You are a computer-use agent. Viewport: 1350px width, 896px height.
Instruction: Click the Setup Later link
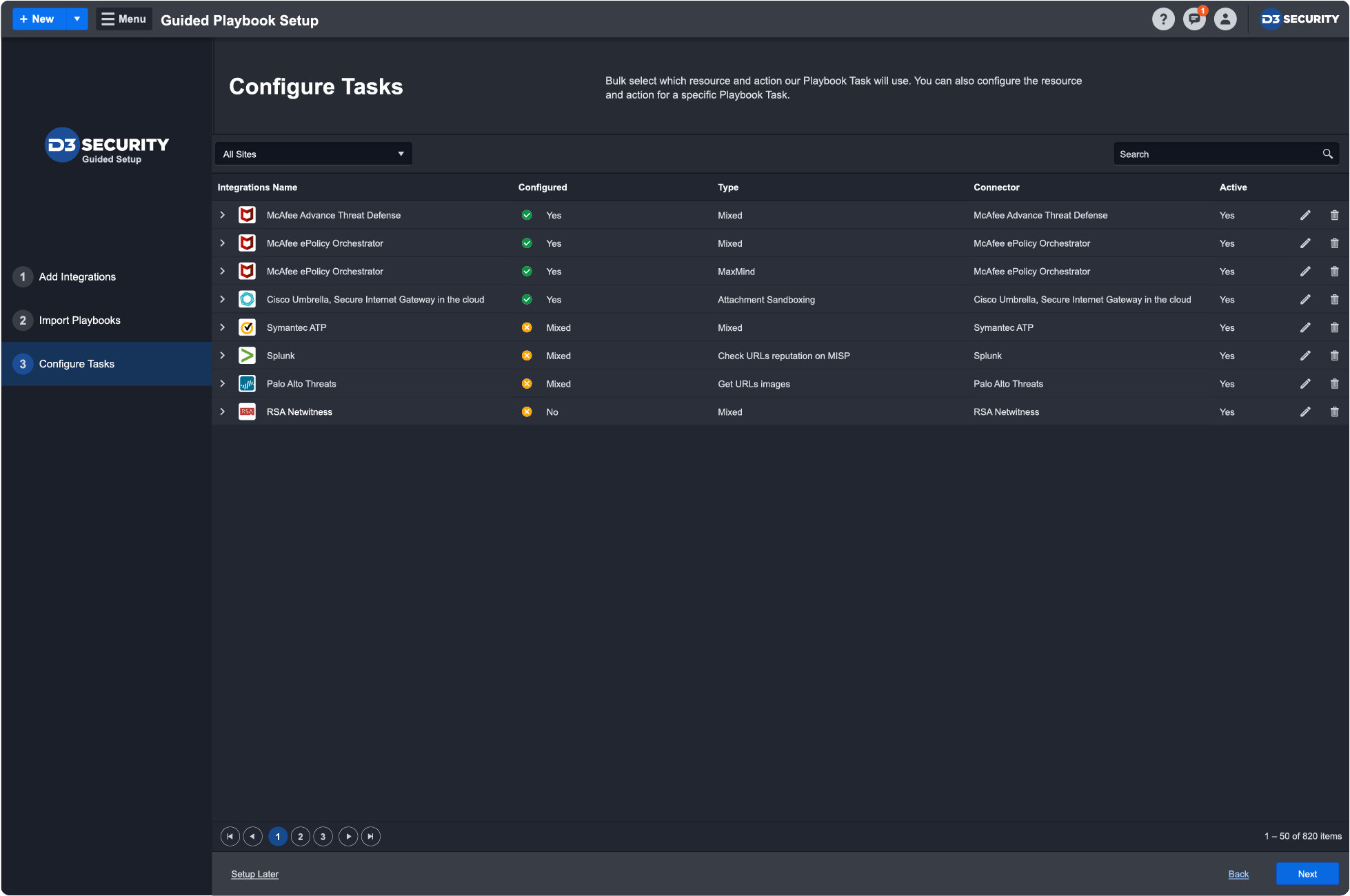254,874
